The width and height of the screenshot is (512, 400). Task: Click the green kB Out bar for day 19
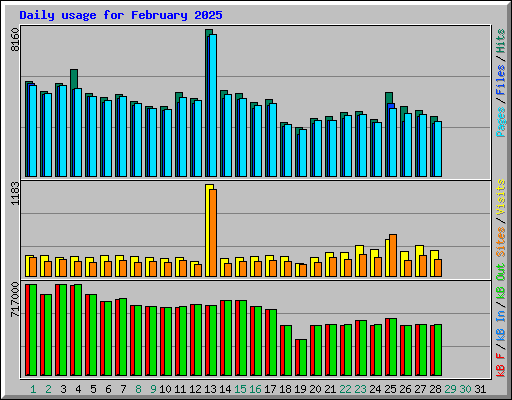(303, 357)
